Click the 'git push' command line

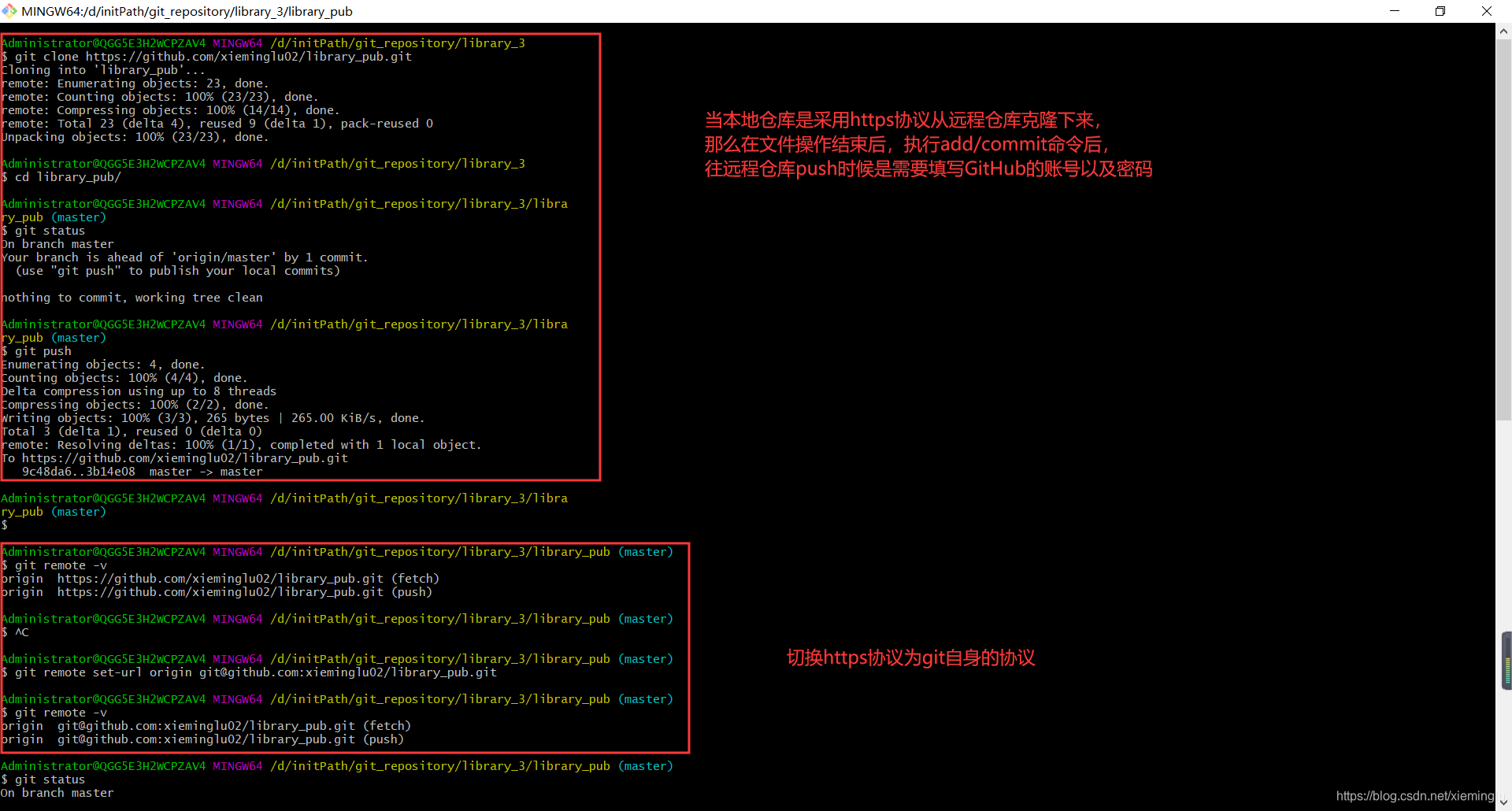(37, 351)
